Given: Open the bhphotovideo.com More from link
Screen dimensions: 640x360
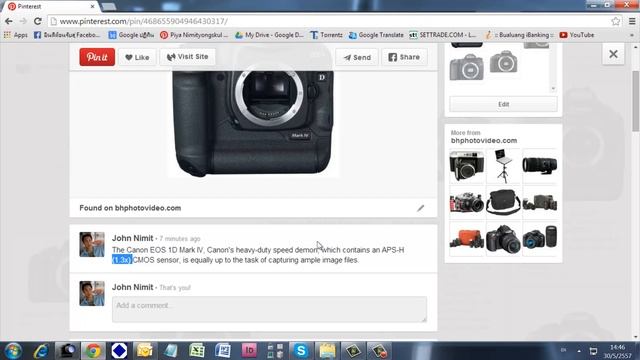Looking at the screenshot, I should click(484, 140).
